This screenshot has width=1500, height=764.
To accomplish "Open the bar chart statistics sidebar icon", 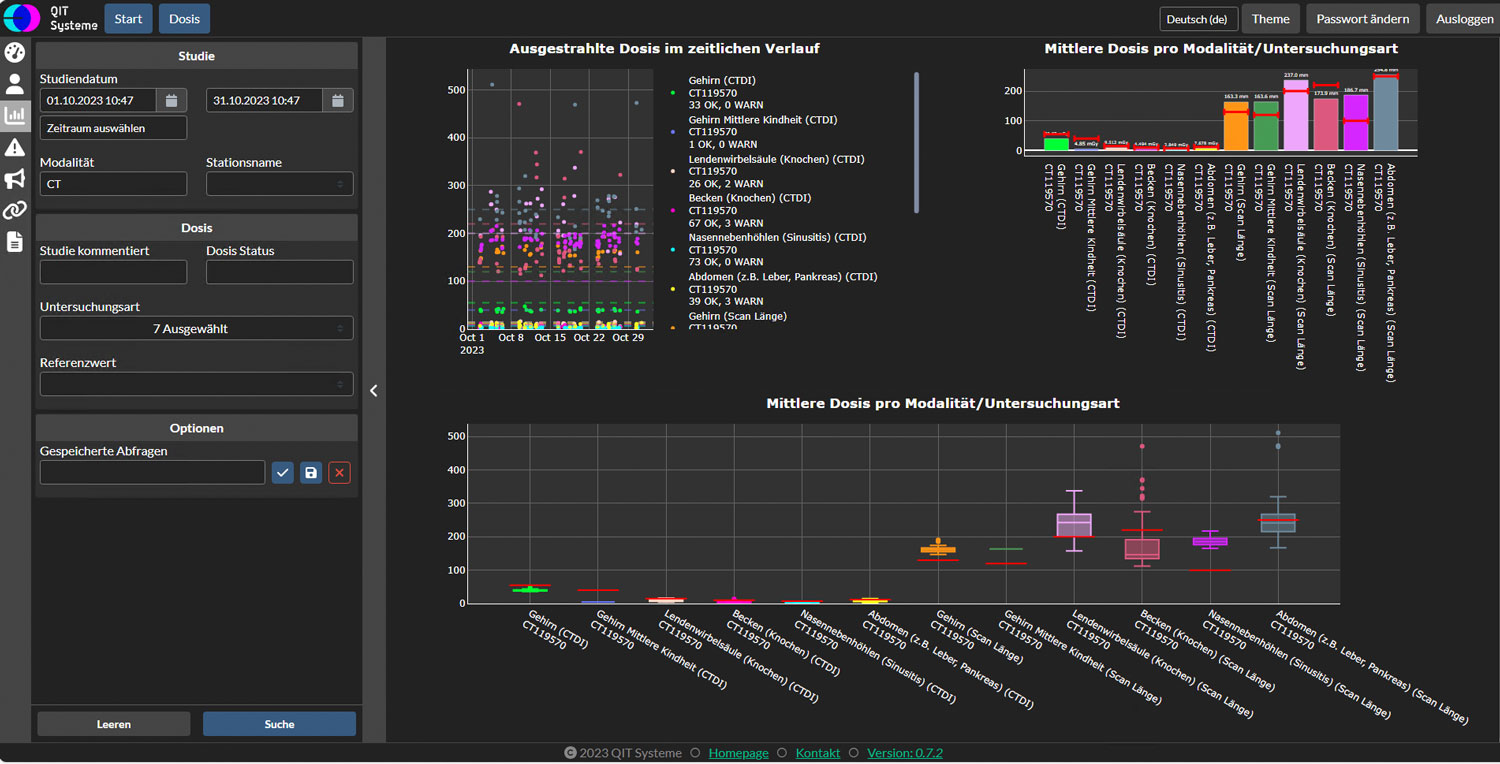I will point(14,116).
